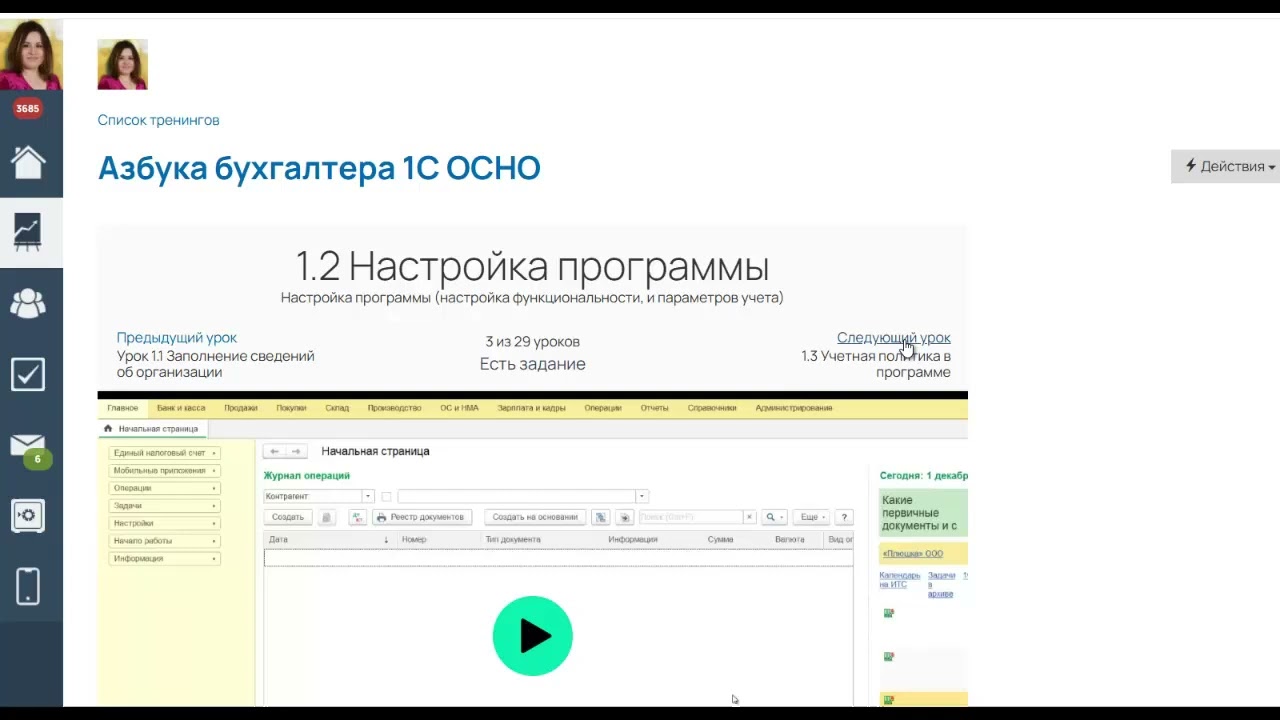
Task: Click the small avatar above Список тренингов
Action: pyautogui.click(x=122, y=64)
